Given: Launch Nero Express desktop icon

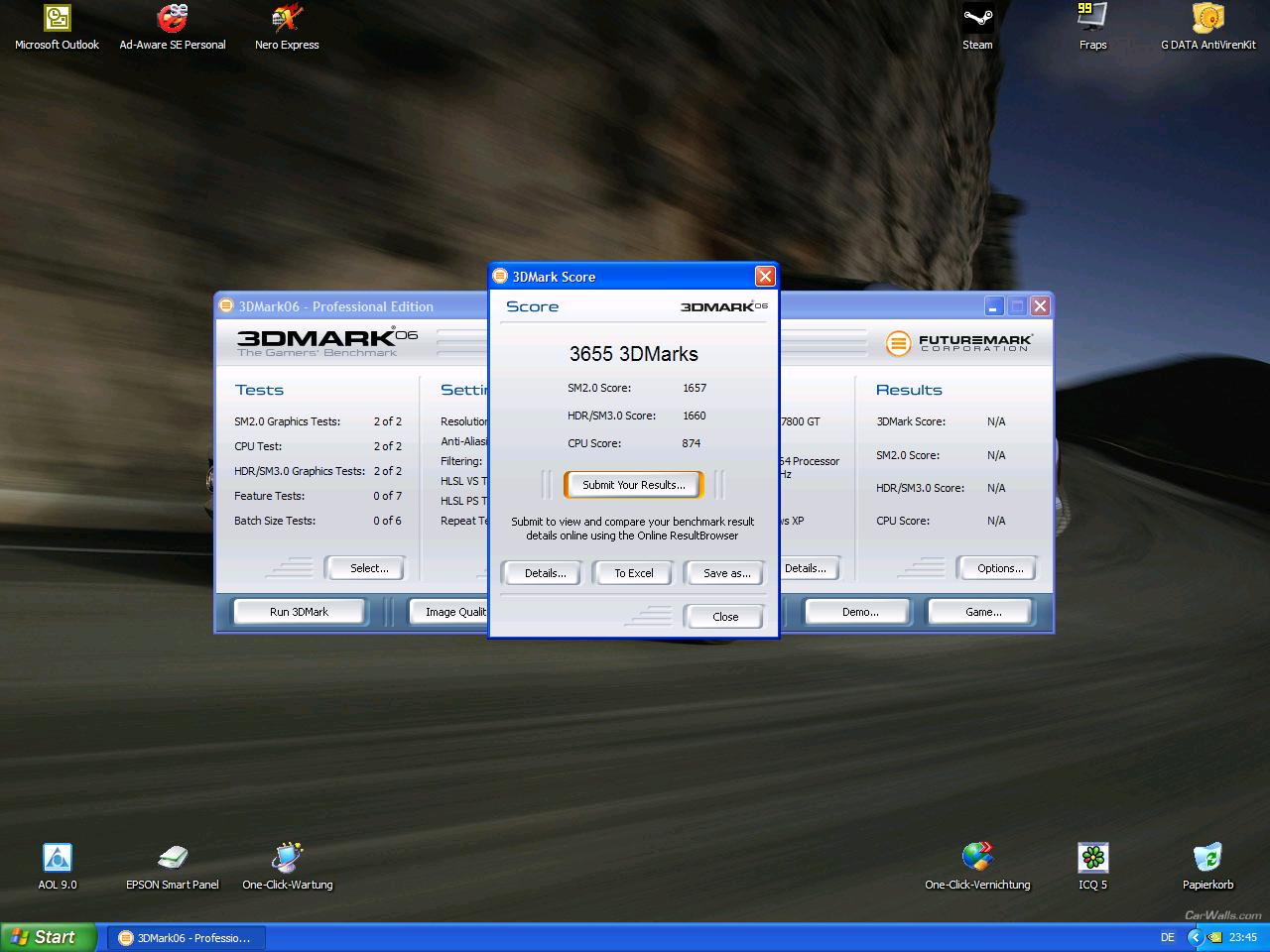Looking at the screenshot, I should 287,28.
